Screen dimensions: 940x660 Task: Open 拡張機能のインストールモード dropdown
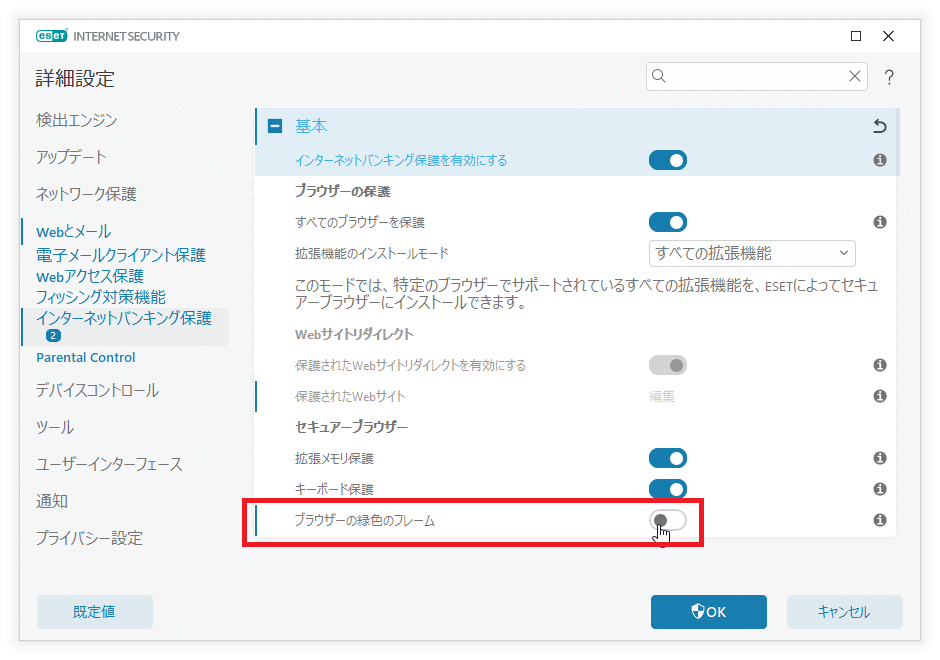(x=752, y=253)
